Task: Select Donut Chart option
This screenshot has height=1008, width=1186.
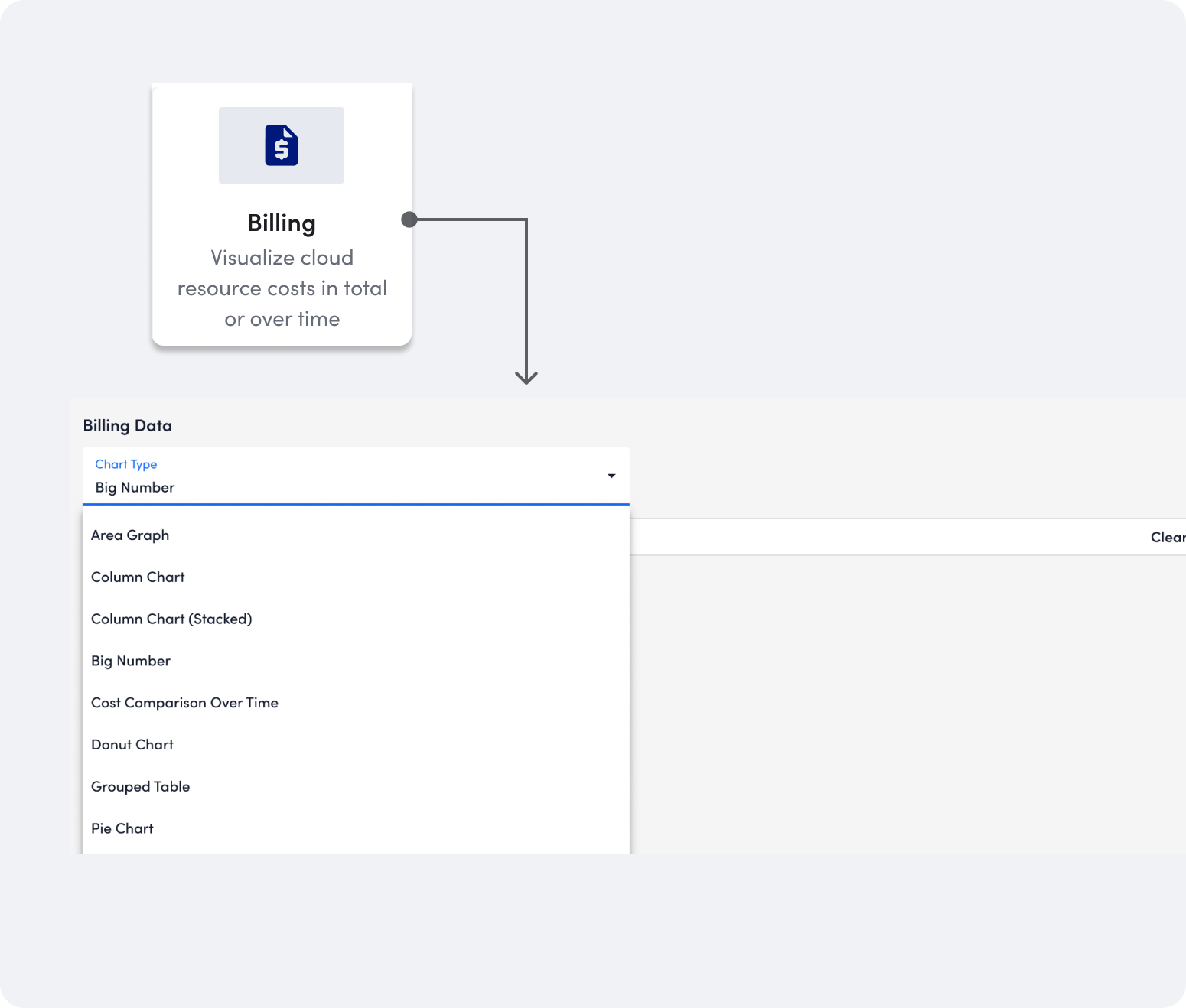Action: [x=356, y=745]
